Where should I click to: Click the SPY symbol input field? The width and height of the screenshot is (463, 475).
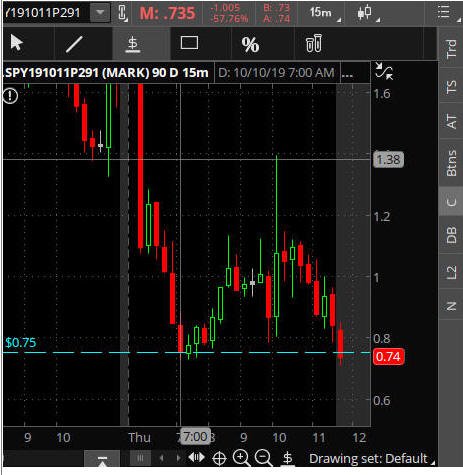coord(45,13)
